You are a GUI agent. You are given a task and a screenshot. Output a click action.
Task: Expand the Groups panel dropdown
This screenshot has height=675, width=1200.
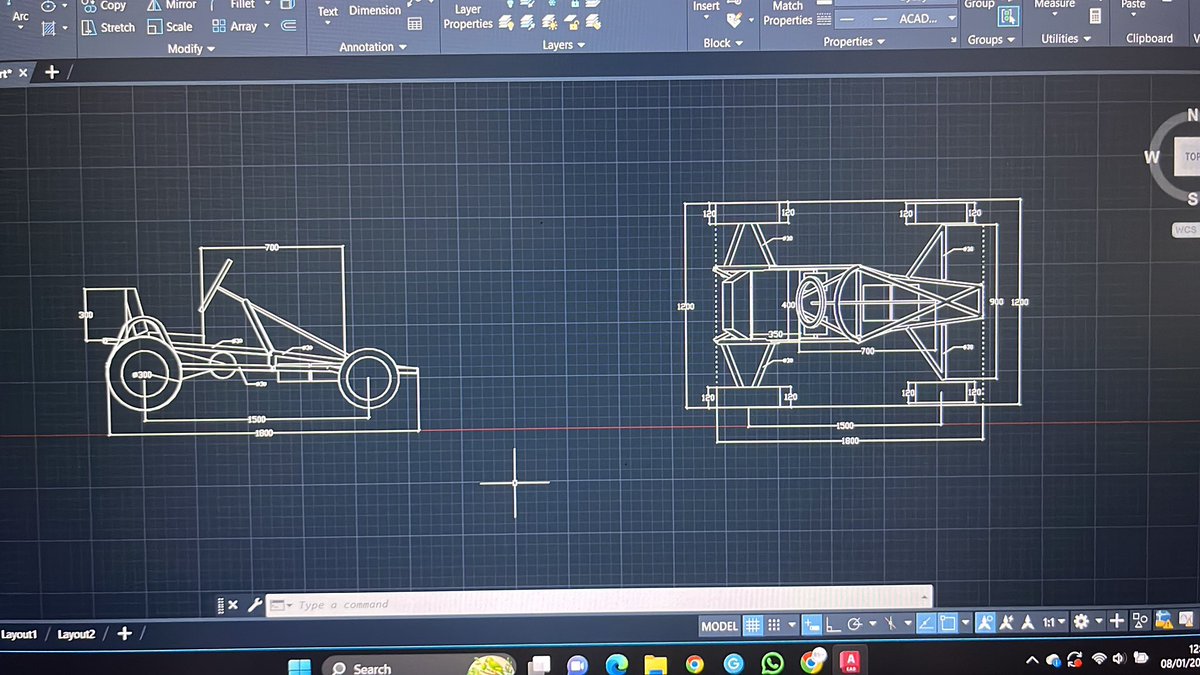click(991, 39)
